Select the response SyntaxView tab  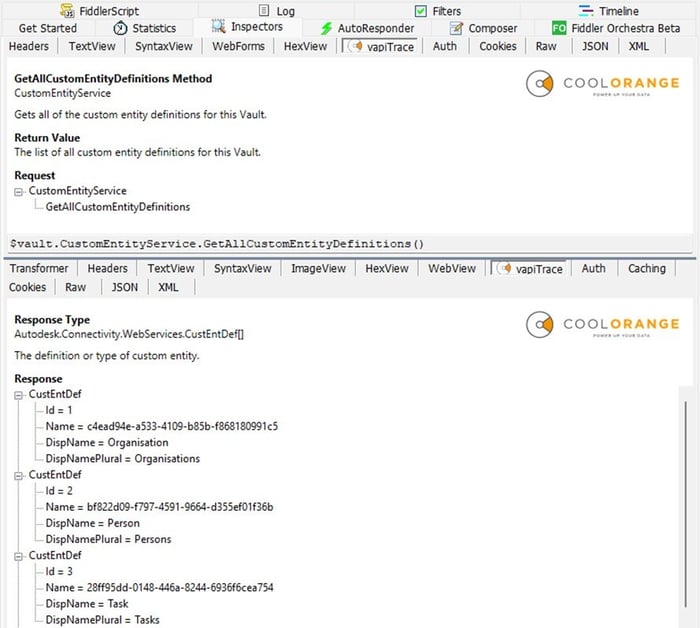(x=242, y=268)
